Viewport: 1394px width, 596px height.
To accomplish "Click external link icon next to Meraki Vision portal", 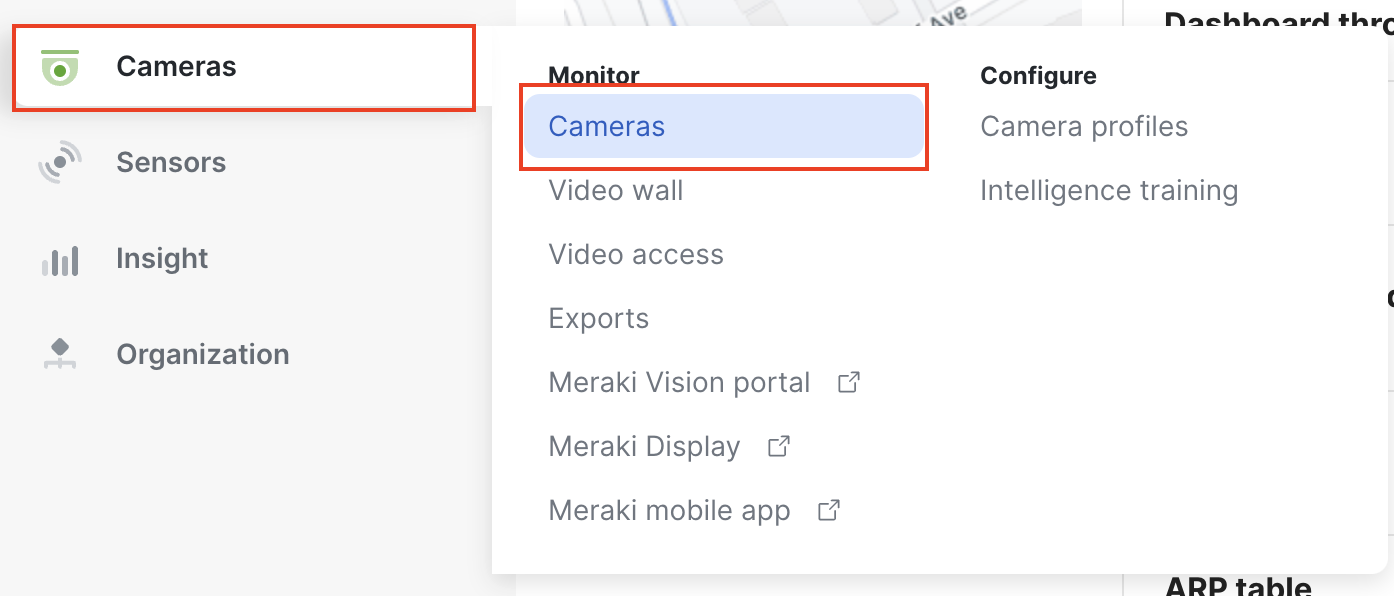I will point(848,381).
